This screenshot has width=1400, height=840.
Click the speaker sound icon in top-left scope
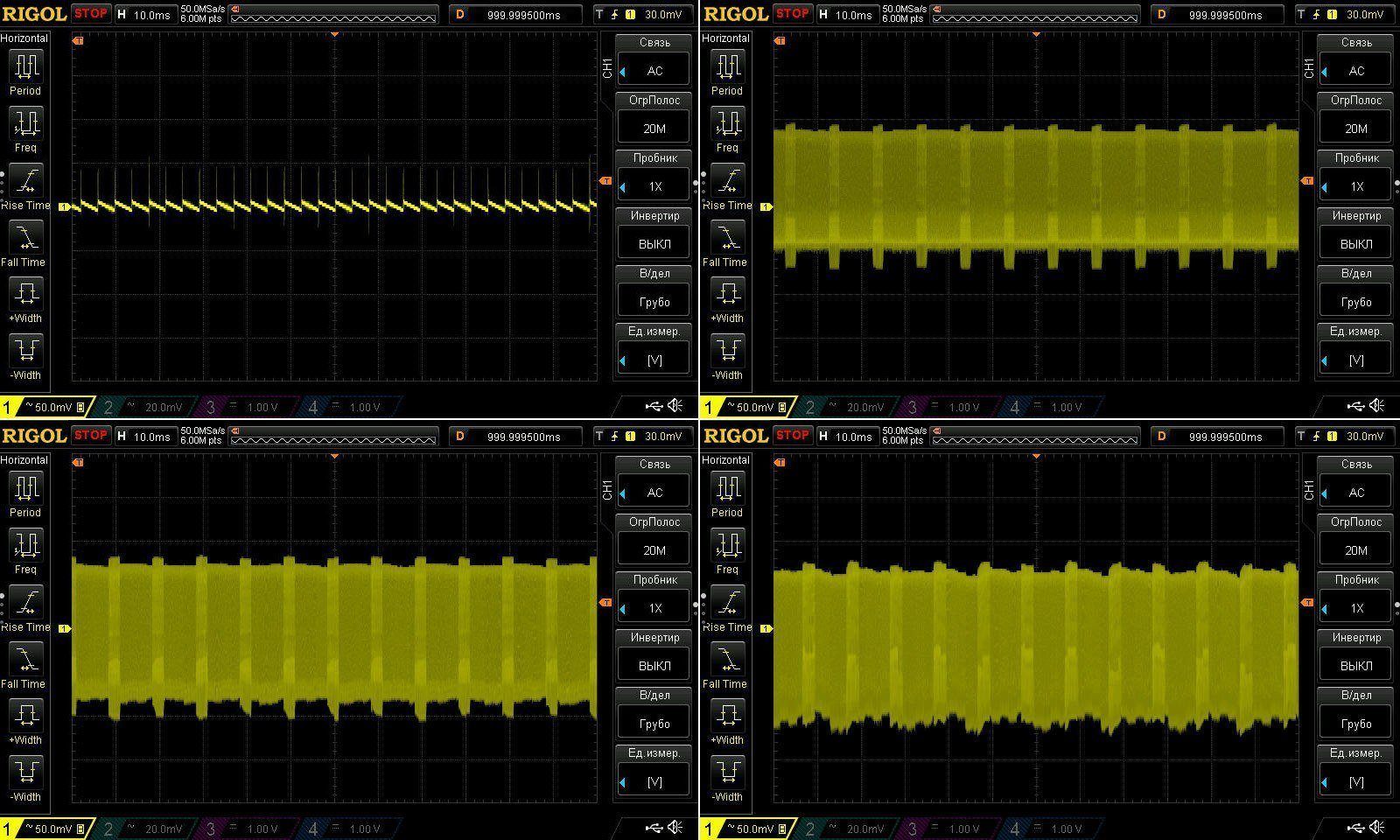675,406
